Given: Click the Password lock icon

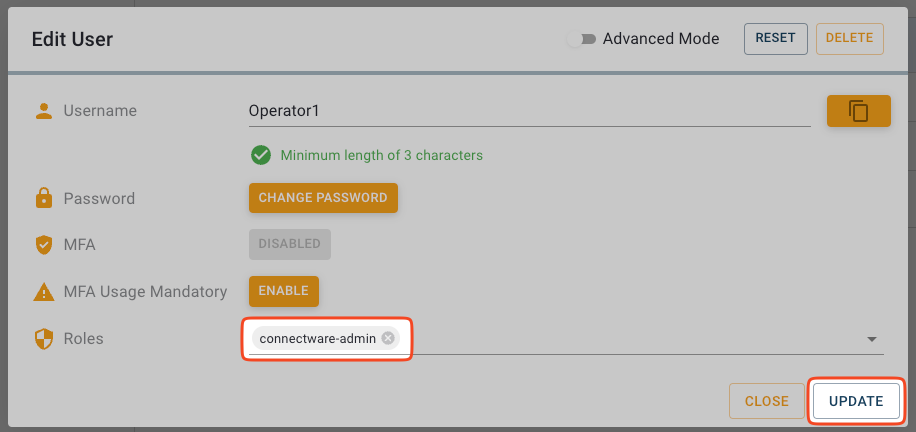Looking at the screenshot, I should click(x=43, y=198).
